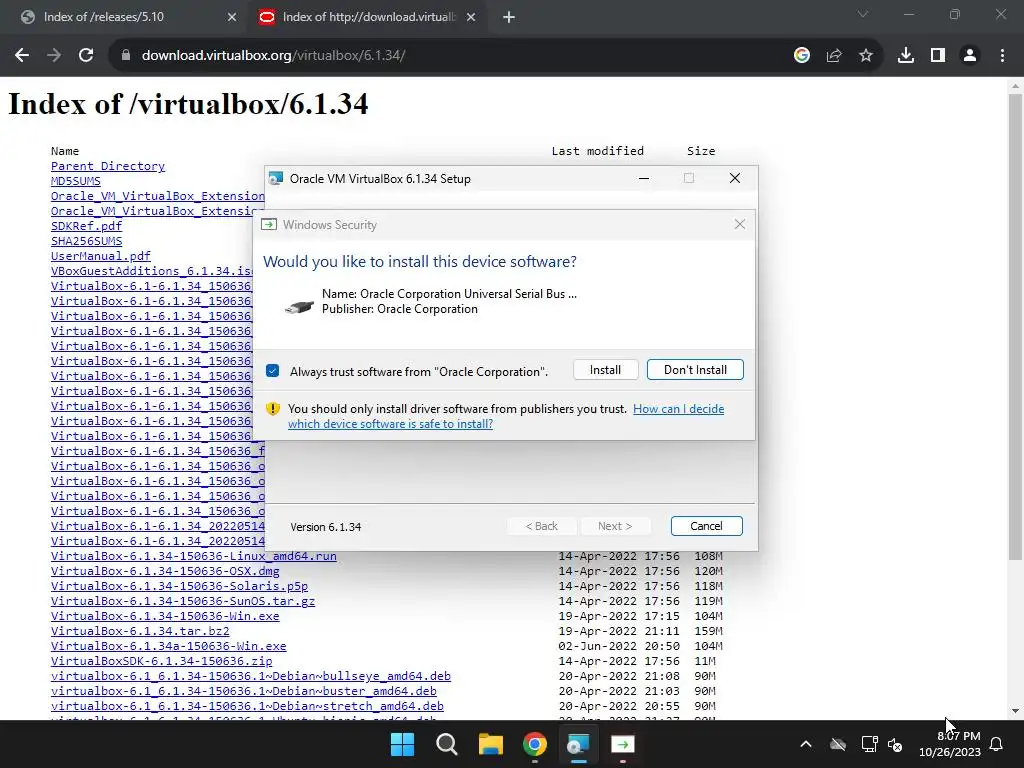1024x768 pixels.
Task: Open the Google account icon in address bar
Action: tap(802, 56)
